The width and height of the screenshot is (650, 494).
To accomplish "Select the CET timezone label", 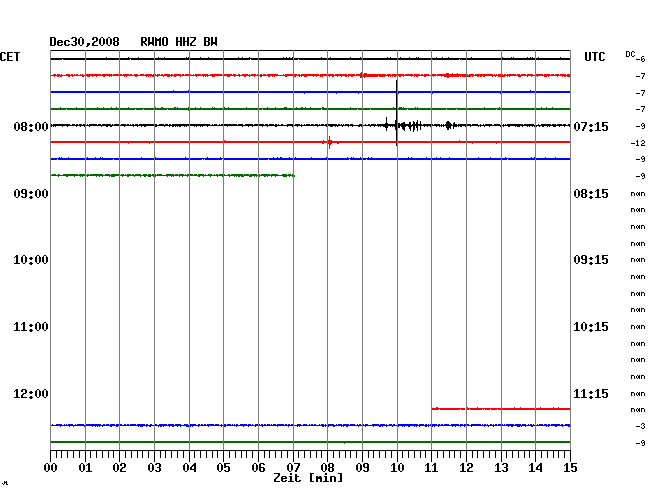I will (10, 57).
